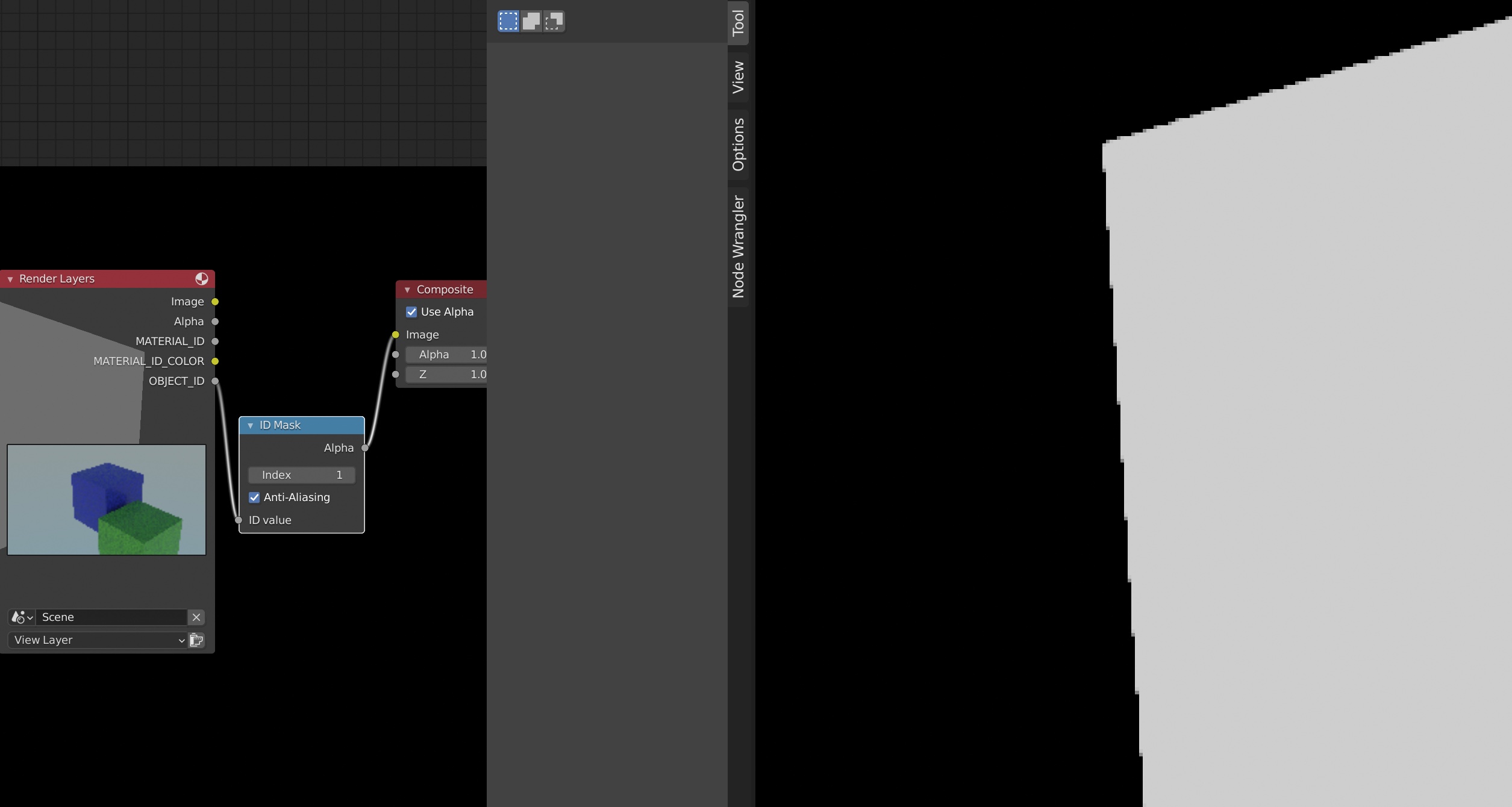Click the render active scene icon
The width and height of the screenshot is (1512, 807).
point(196,640)
